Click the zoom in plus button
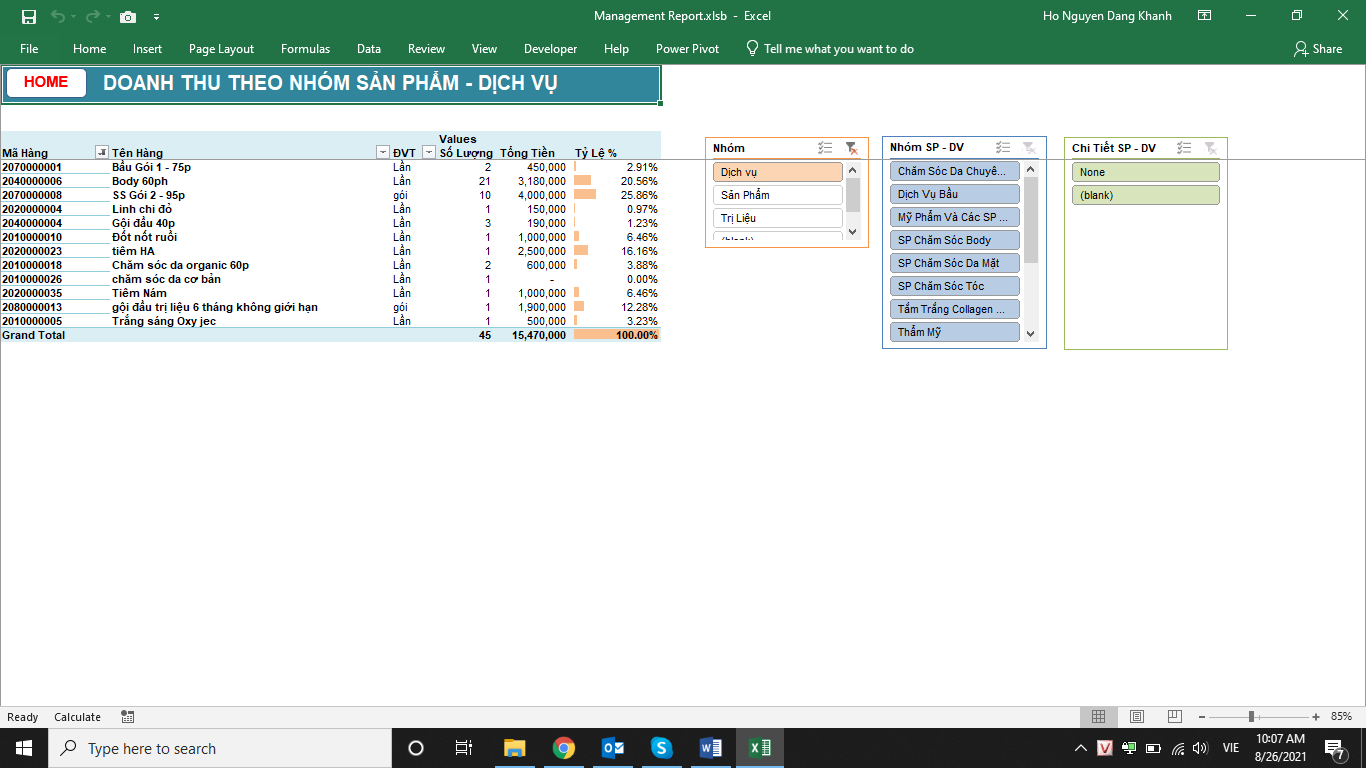Viewport: 1366px width, 768px height. 1317,717
